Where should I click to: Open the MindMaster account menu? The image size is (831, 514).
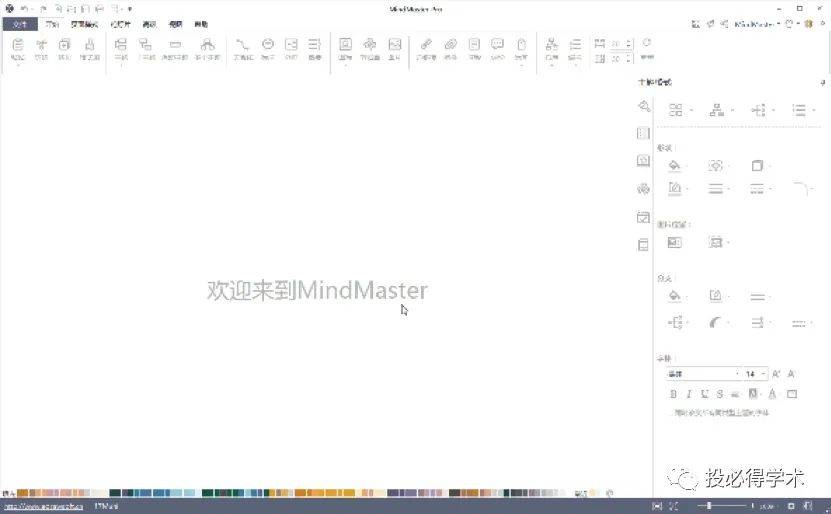(x=757, y=24)
